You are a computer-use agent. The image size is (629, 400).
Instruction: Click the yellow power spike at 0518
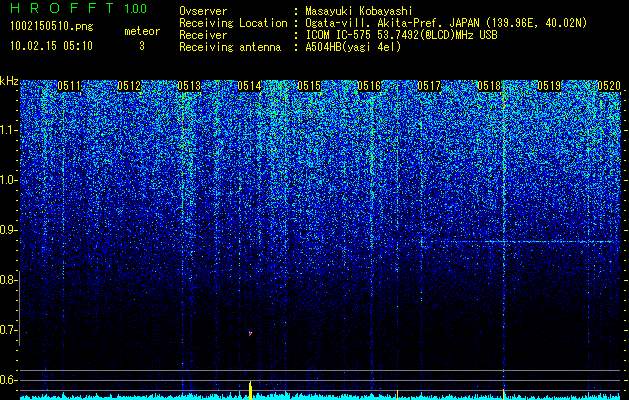(503, 394)
